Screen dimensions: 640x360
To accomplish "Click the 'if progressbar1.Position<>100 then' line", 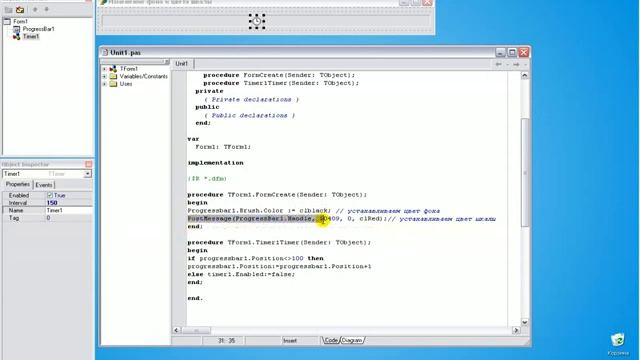I will coord(256,258).
